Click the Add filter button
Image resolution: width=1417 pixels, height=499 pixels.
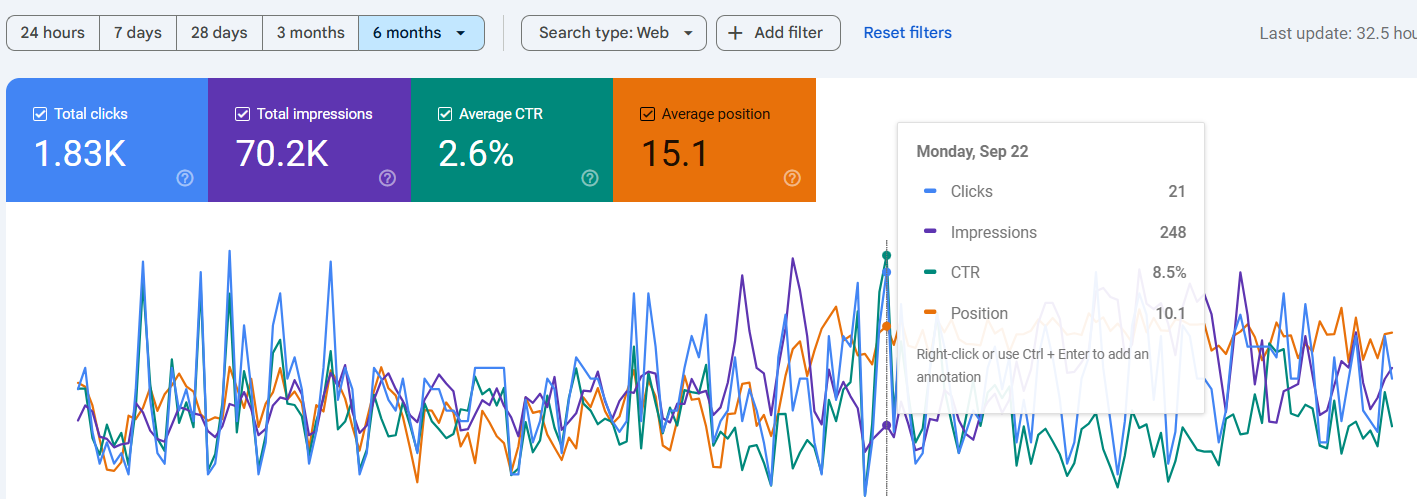[x=777, y=33]
